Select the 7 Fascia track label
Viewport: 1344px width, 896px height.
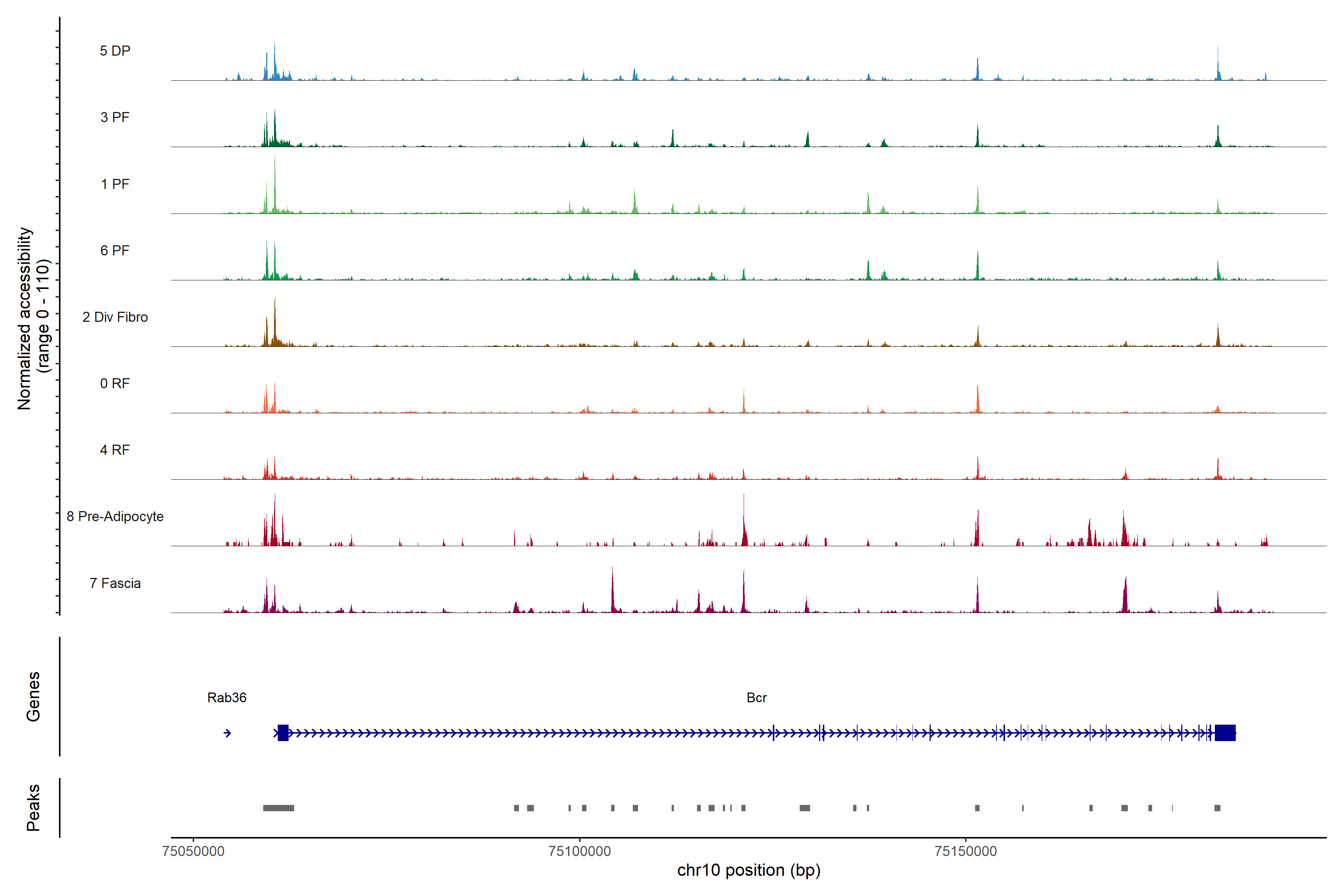115,583
